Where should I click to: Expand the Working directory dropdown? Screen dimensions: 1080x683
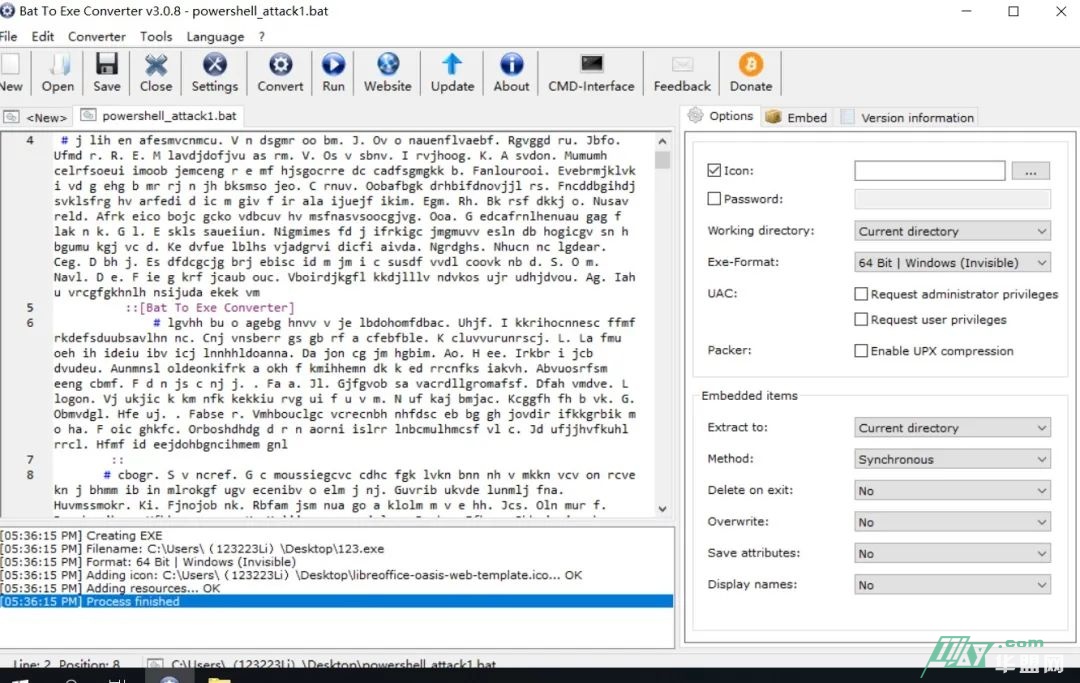pos(952,231)
